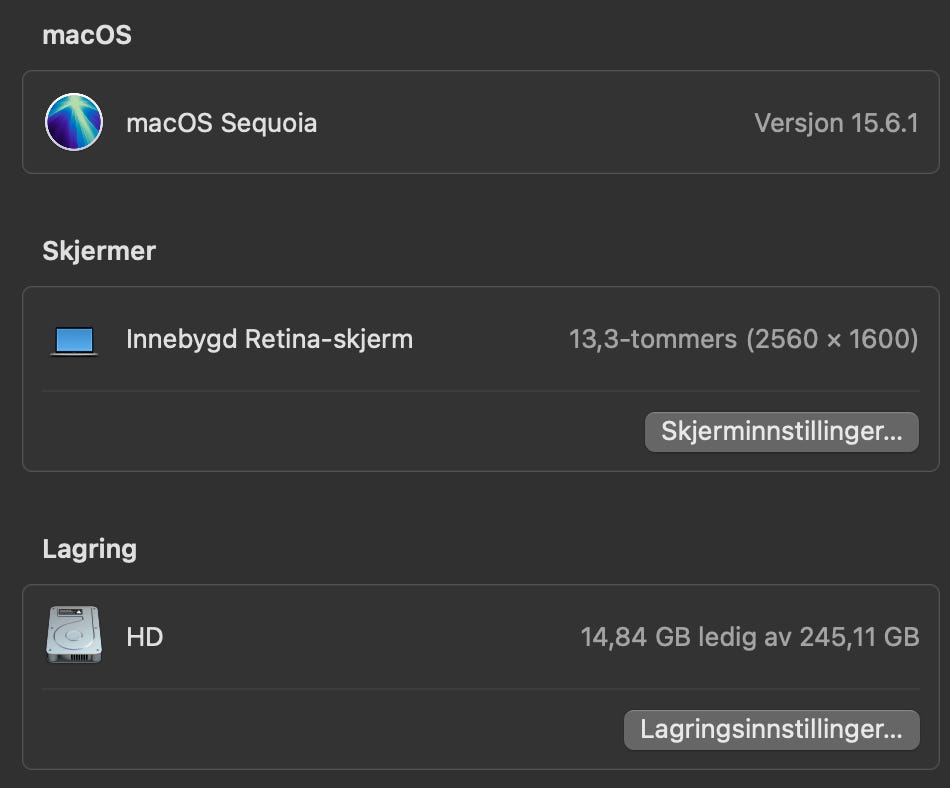Viewport: 950px width, 788px height.
Task: Click the 245,11 GB total capacity value
Action: [x=859, y=637]
